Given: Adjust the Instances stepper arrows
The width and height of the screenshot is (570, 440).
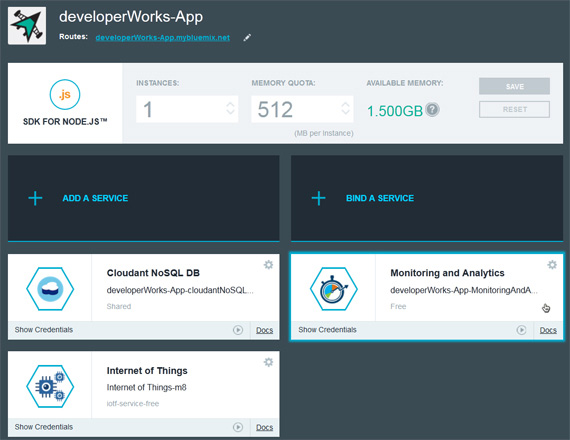Looking at the screenshot, I should click(x=230, y=108).
